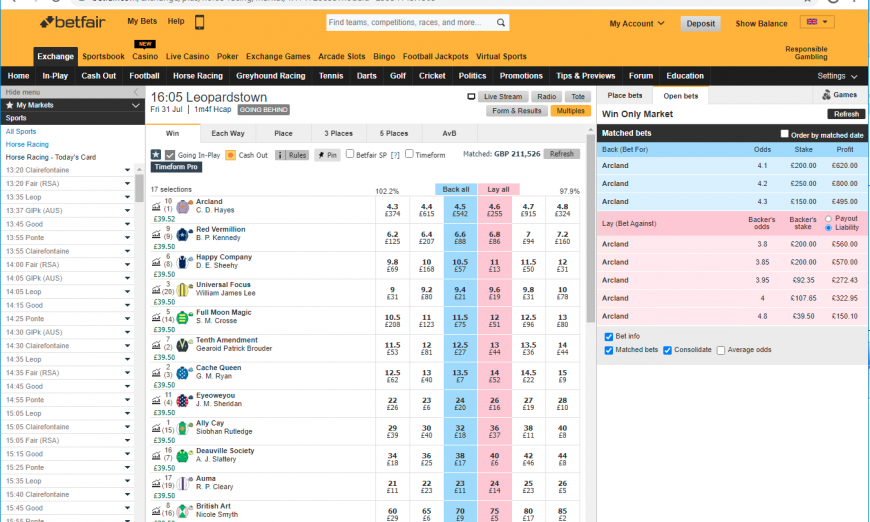Switch to the 3 Places tab

click(x=338, y=133)
